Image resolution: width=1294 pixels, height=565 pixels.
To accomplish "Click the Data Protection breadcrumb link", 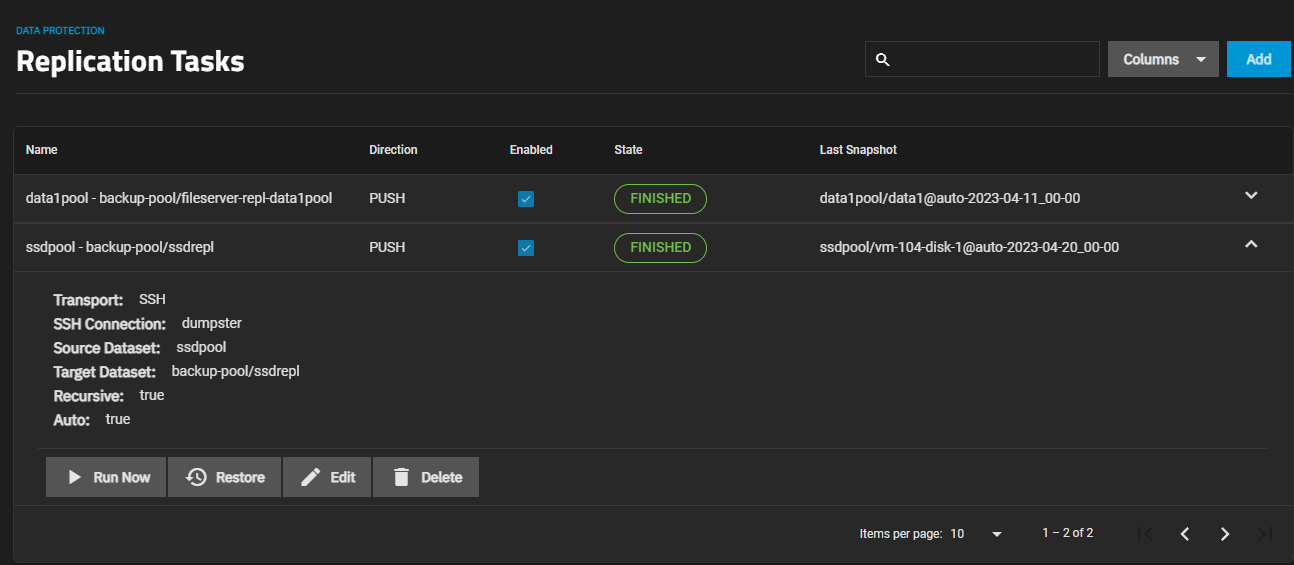I will click(60, 31).
